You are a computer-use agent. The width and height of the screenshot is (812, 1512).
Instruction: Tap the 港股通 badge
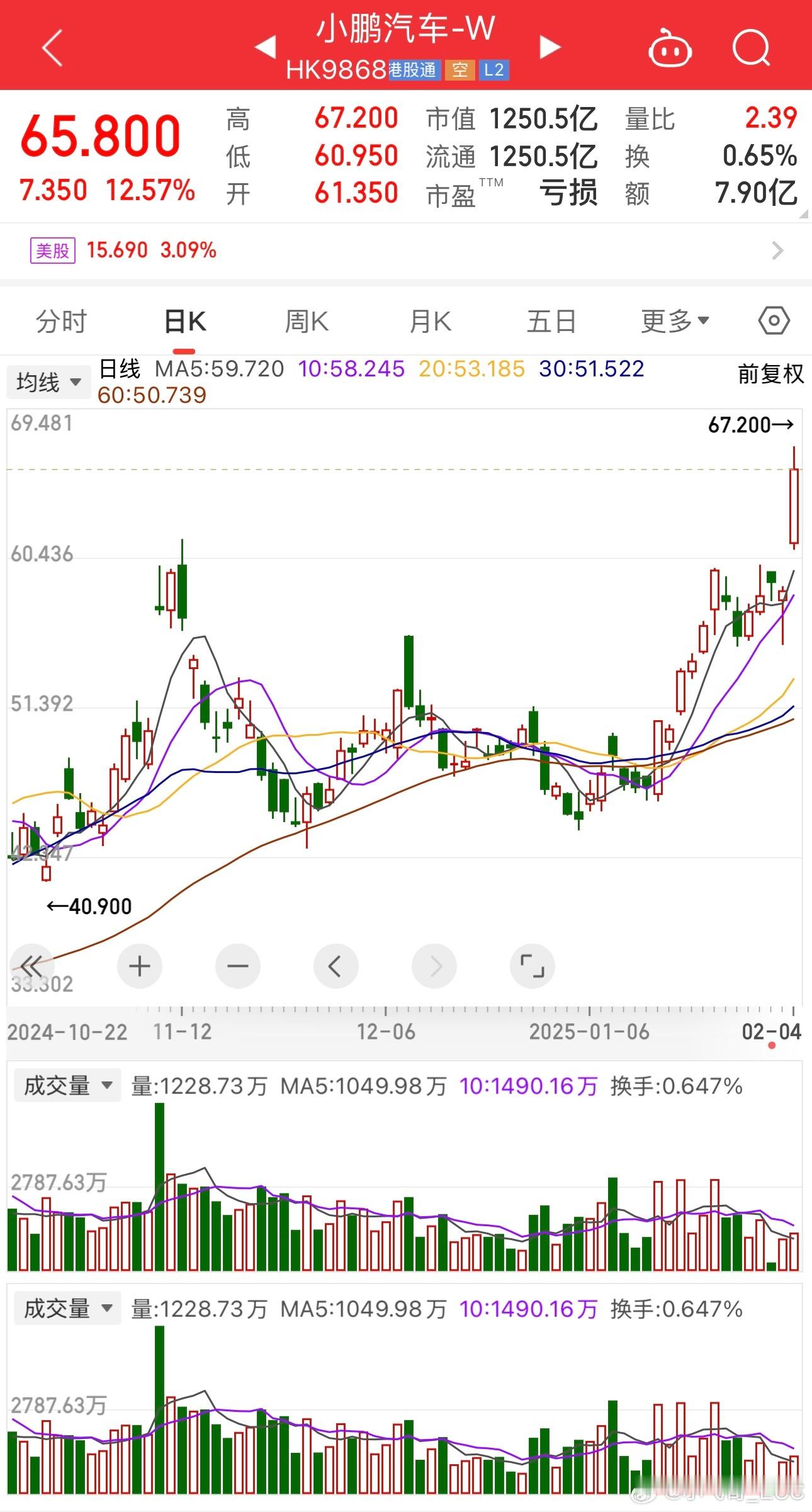414,70
